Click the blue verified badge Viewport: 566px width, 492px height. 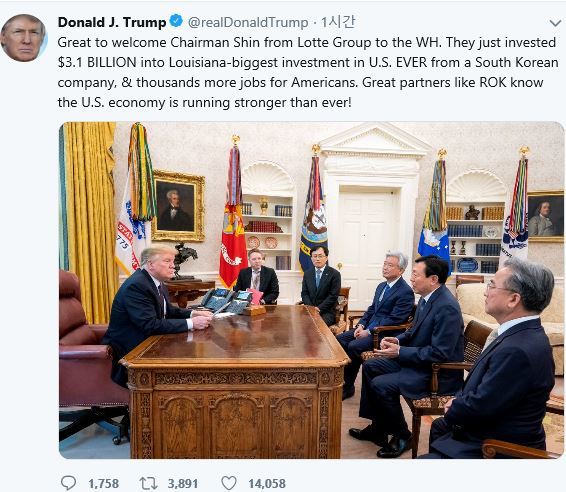point(176,21)
